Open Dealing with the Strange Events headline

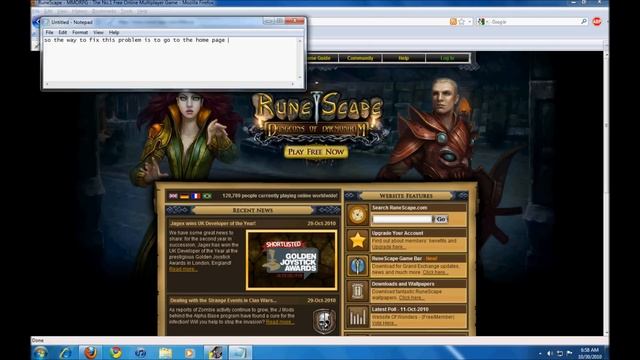click(x=223, y=300)
